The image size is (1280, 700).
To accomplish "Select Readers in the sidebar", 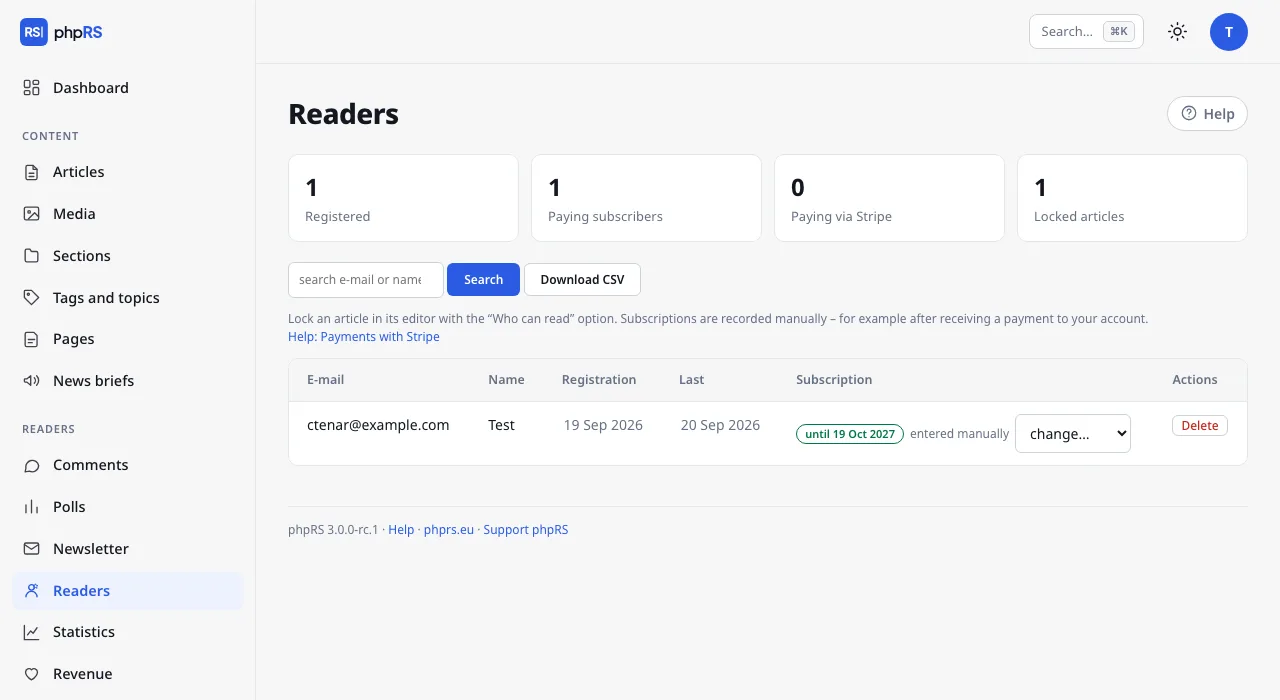I will point(128,591).
